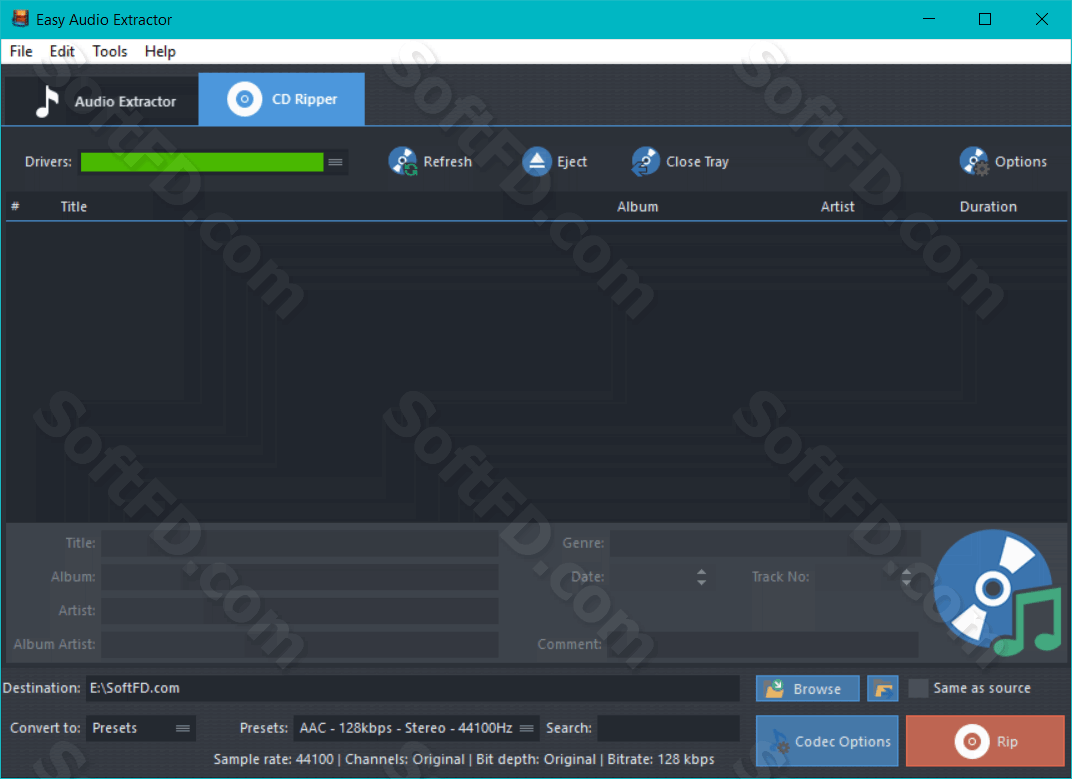Viewport: 1072px width, 779px height.
Task: Click the Close Tray disc icon
Action: 645,161
